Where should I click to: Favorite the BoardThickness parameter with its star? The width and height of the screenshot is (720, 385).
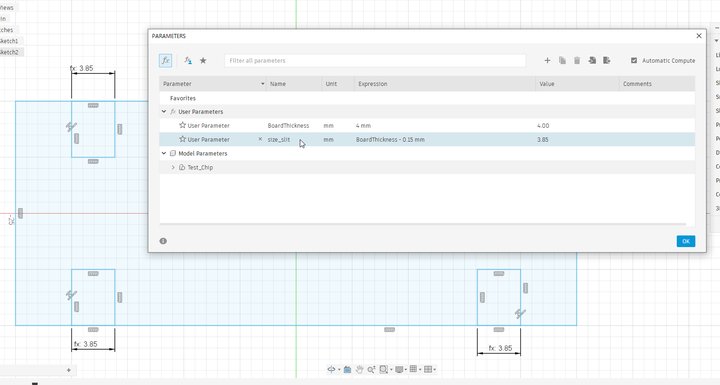coord(182,125)
